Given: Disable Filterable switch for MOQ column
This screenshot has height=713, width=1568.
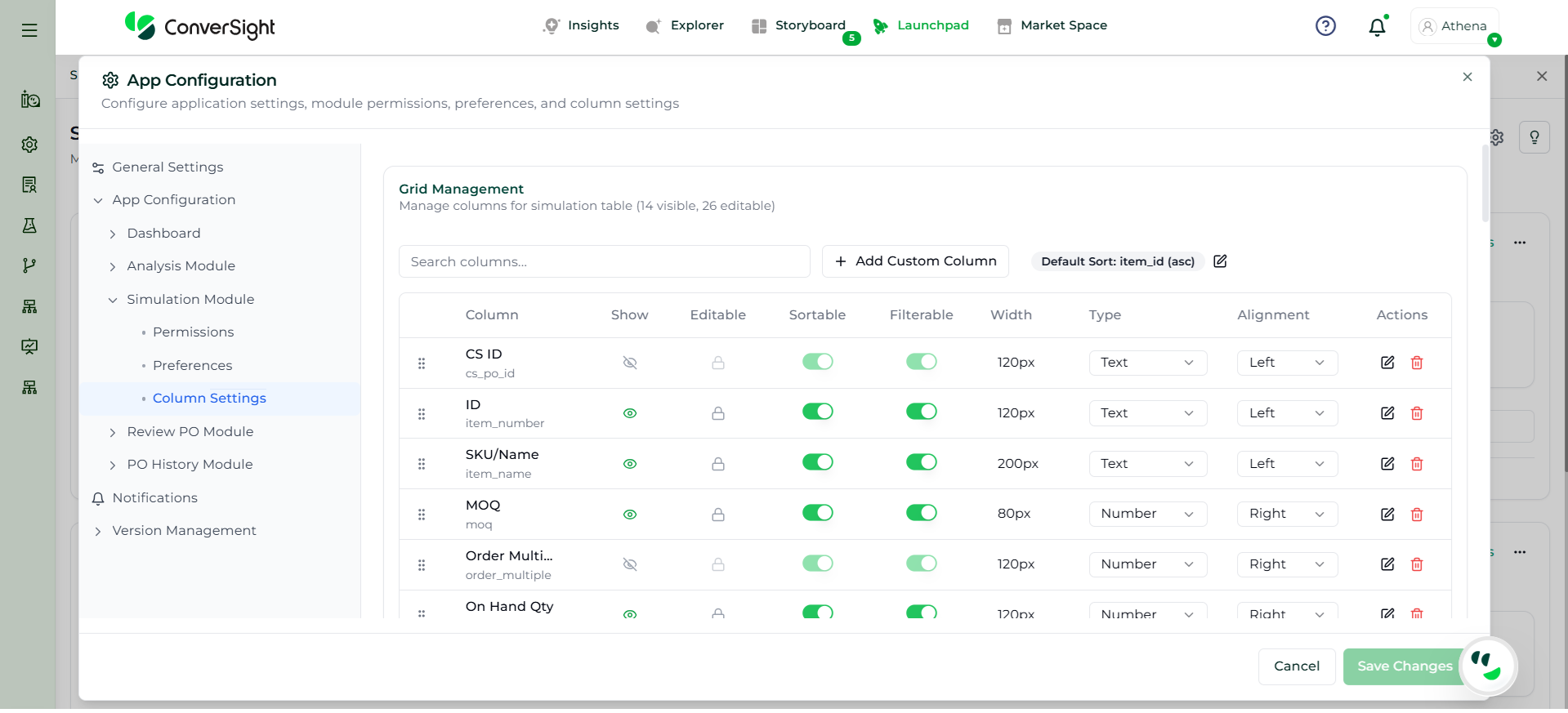Looking at the screenshot, I should tap(921, 513).
